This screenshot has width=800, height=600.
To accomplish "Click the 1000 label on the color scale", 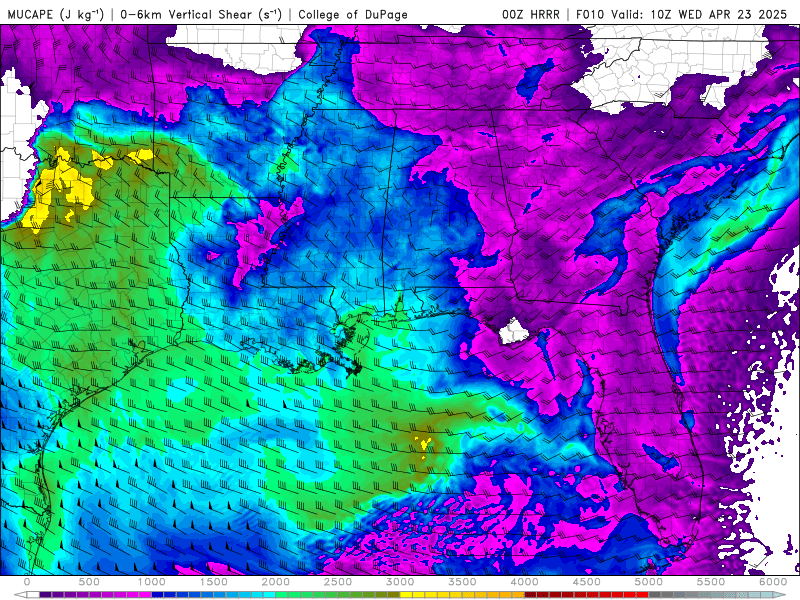I will [152, 582].
